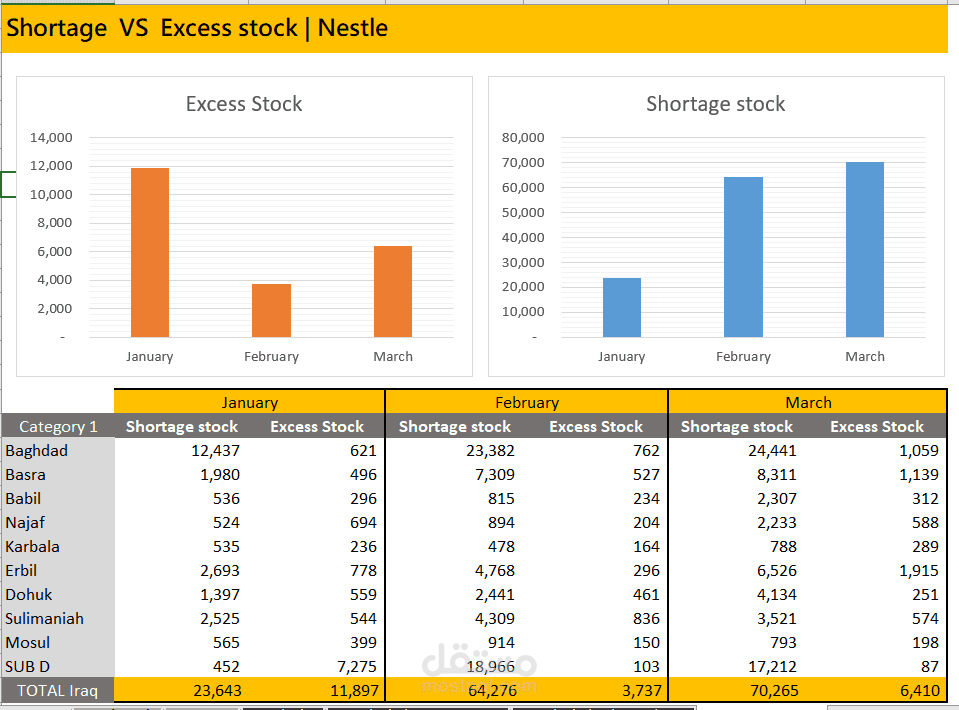Click the Shortage stock chart title
The height and width of the screenshot is (710, 959).
(715, 104)
